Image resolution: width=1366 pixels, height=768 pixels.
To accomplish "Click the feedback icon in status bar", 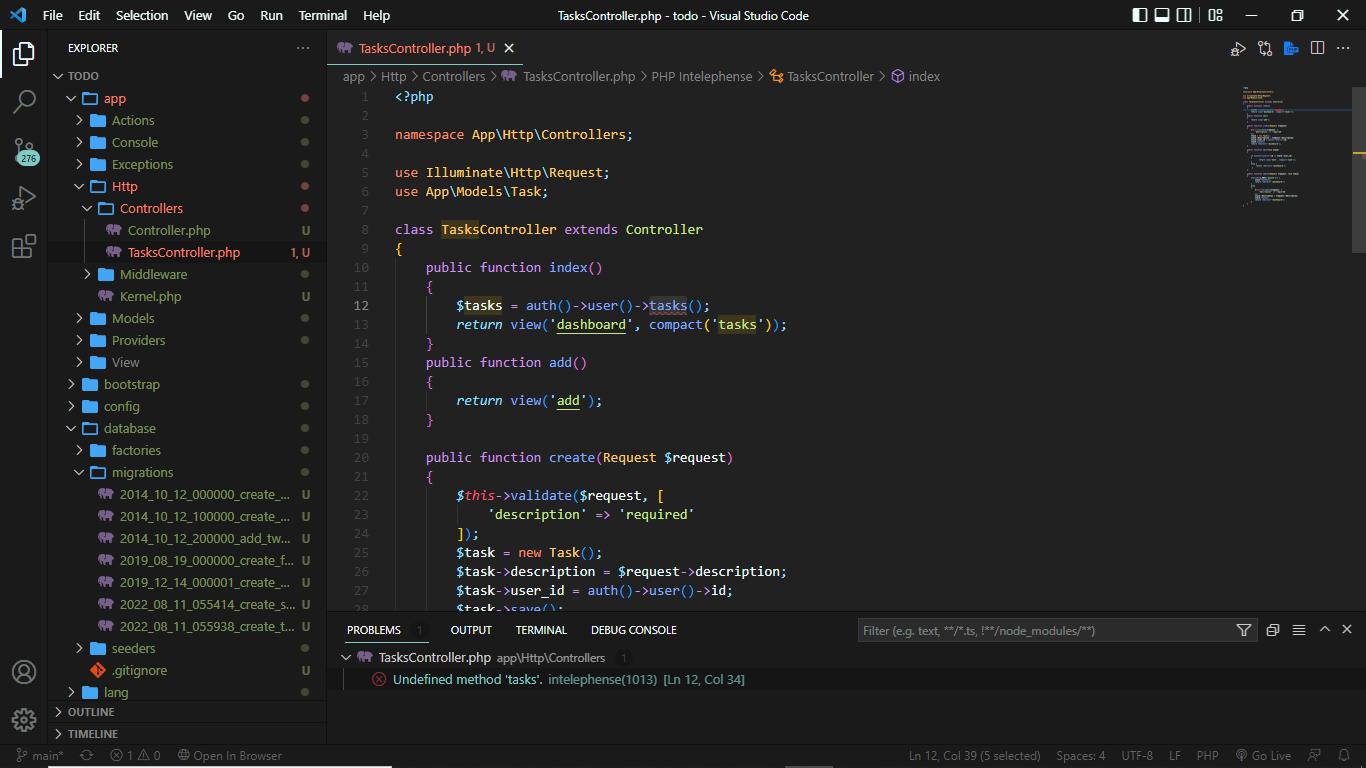I will pos(1315,756).
